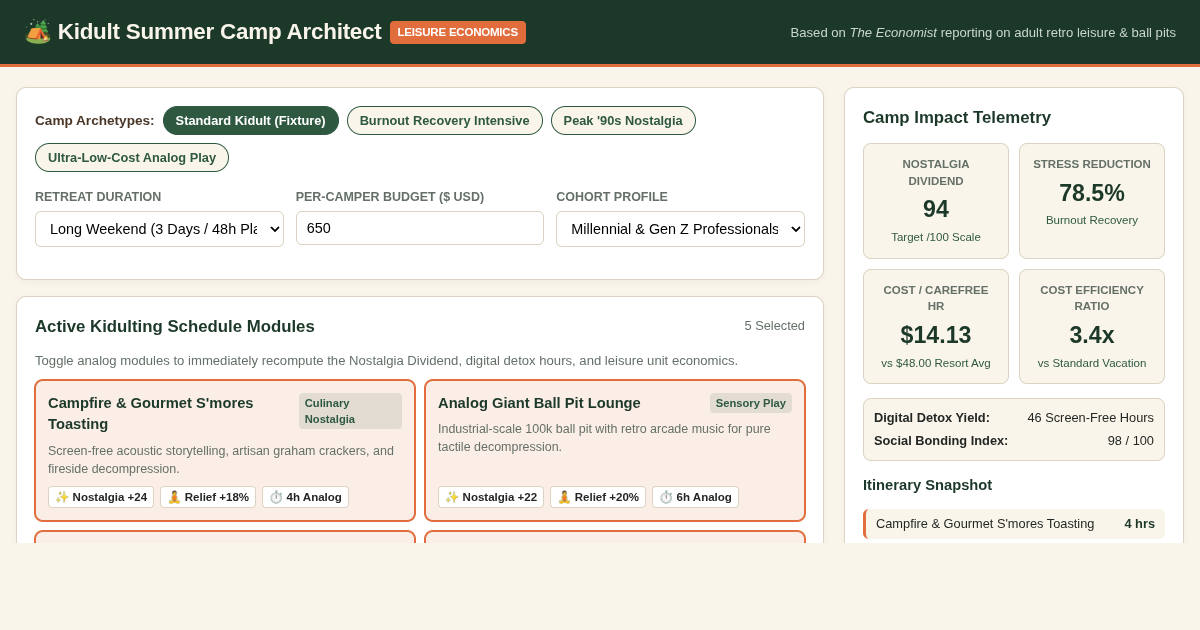Open the Cohort Profile dropdown
The width and height of the screenshot is (1200, 630).
680,229
